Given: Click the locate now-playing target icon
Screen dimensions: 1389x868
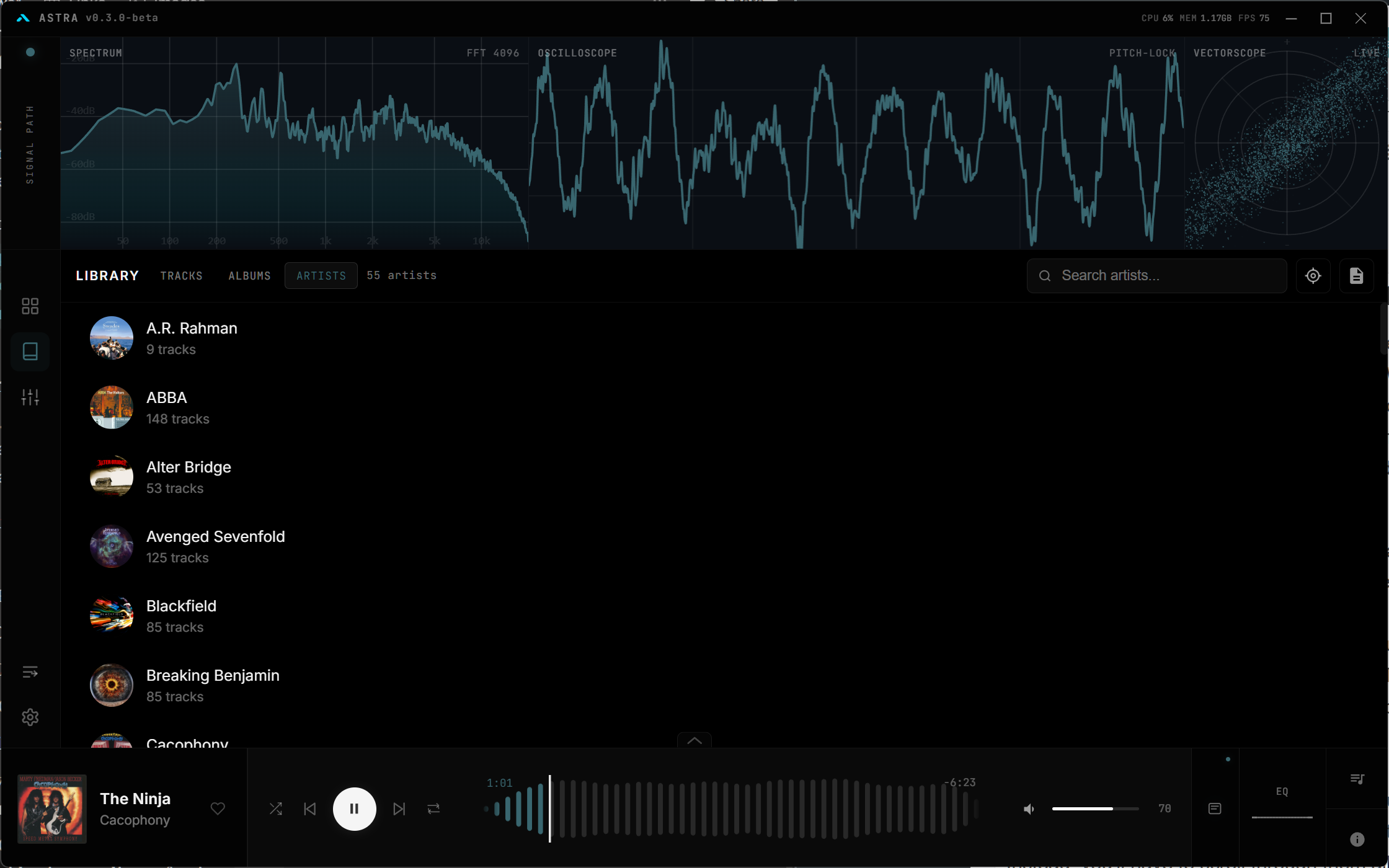Looking at the screenshot, I should click(x=1313, y=276).
